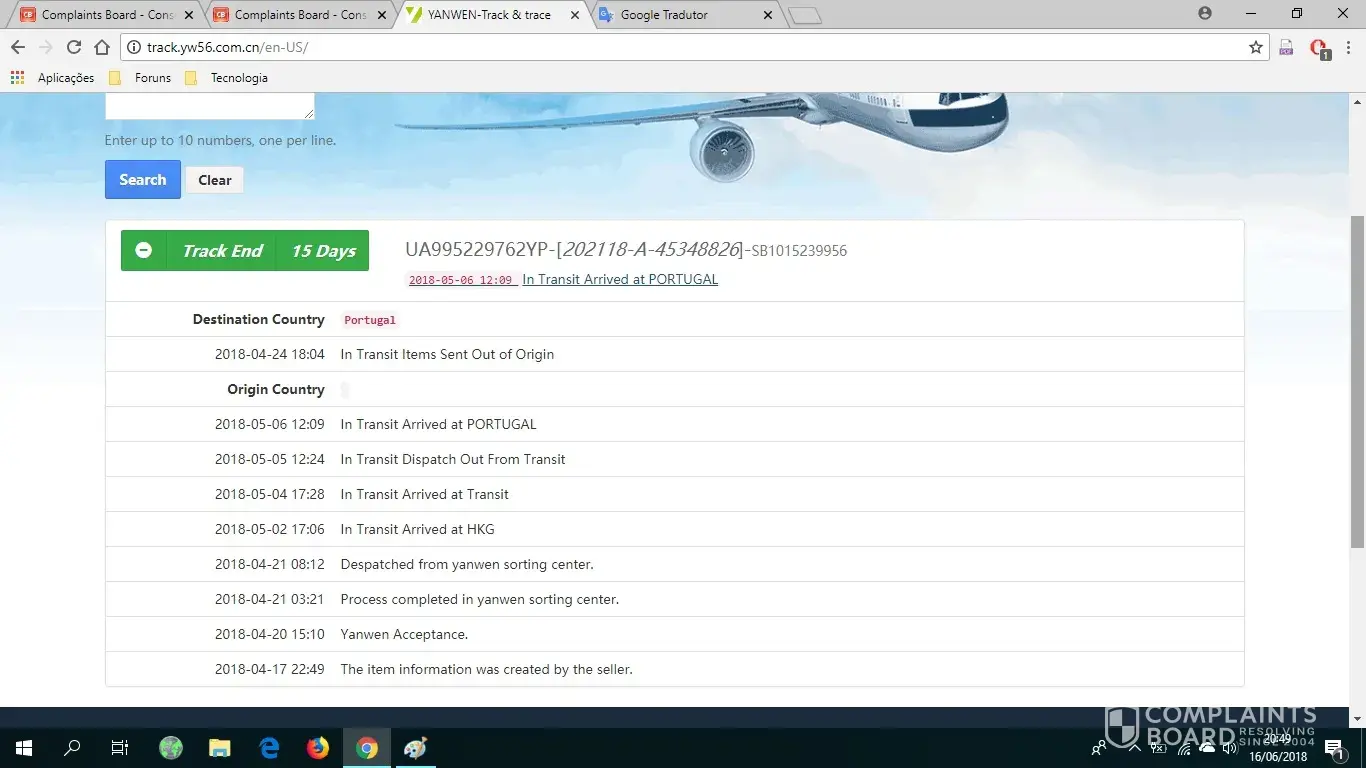This screenshot has height=768, width=1366.
Task: Click the green Track End 15 Days badge
Action: 245,250
